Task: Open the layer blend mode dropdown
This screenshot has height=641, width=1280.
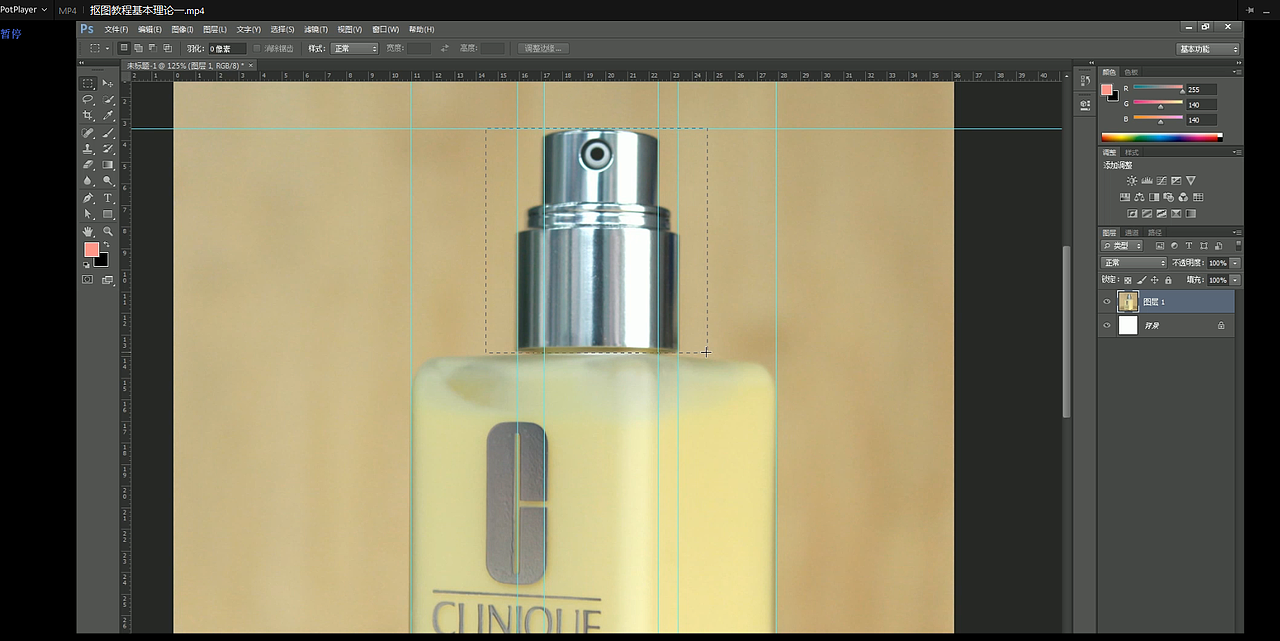Action: click(1134, 263)
